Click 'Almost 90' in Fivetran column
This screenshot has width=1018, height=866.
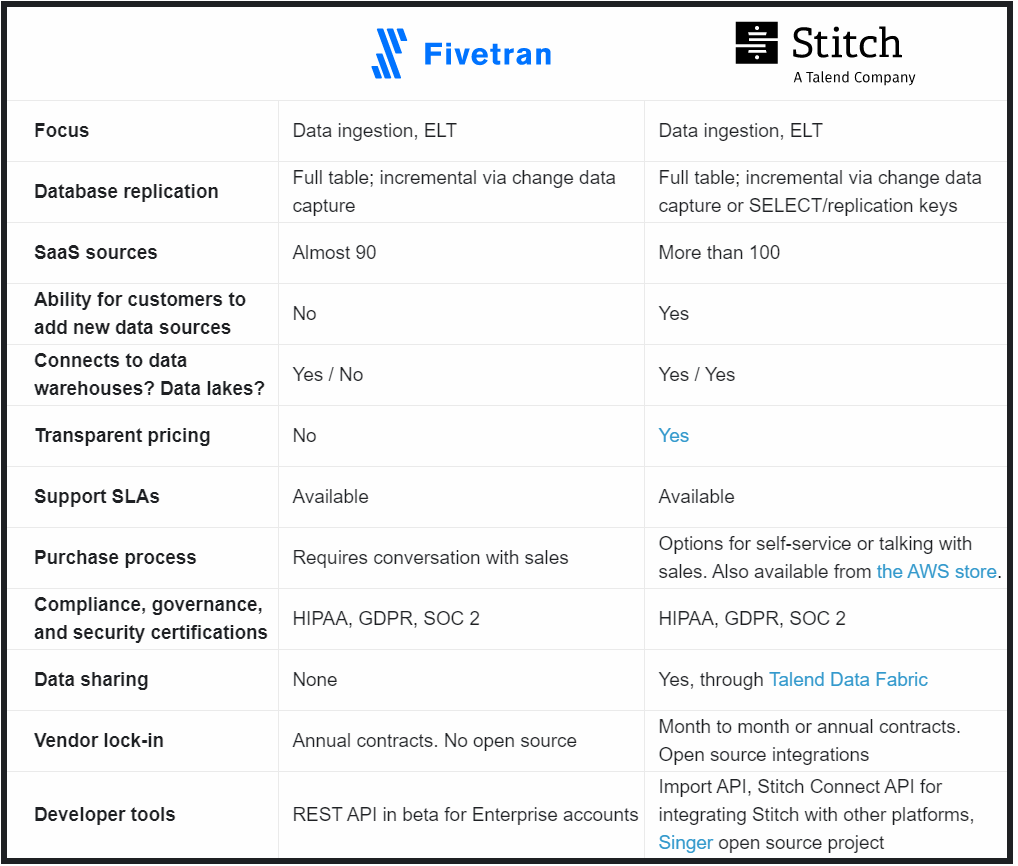(334, 253)
